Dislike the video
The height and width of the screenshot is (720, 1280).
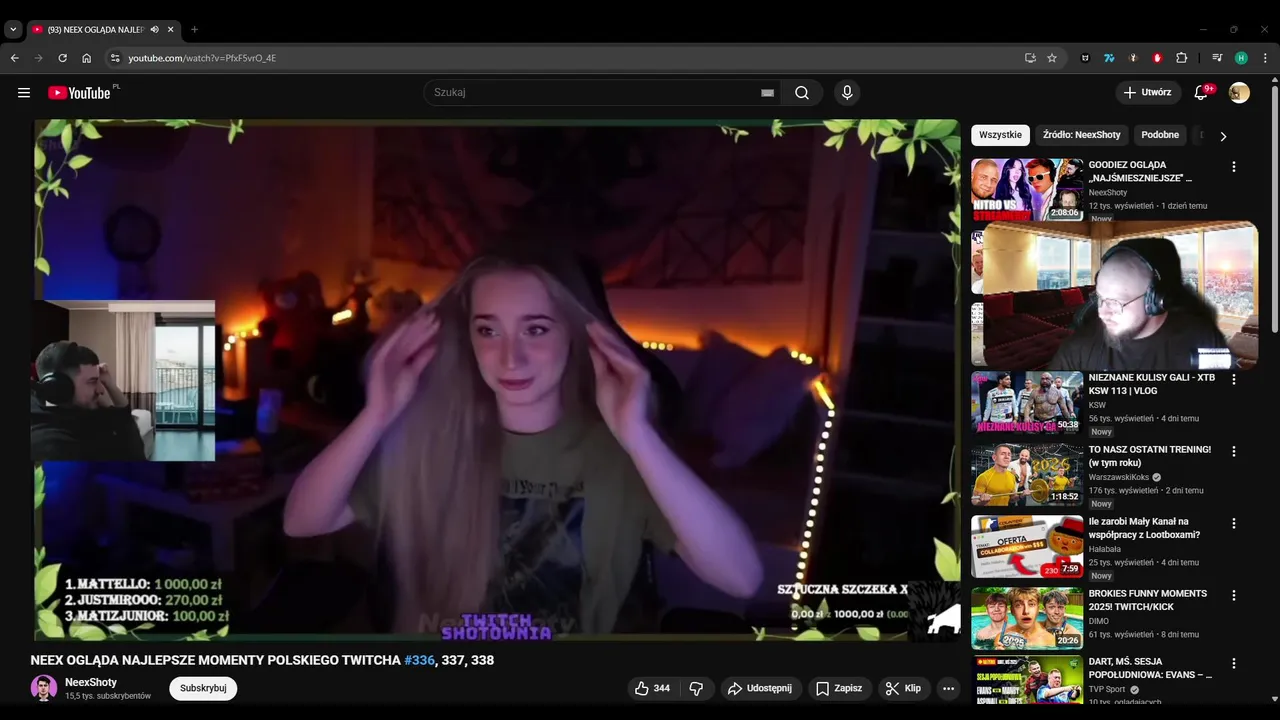[x=696, y=688]
